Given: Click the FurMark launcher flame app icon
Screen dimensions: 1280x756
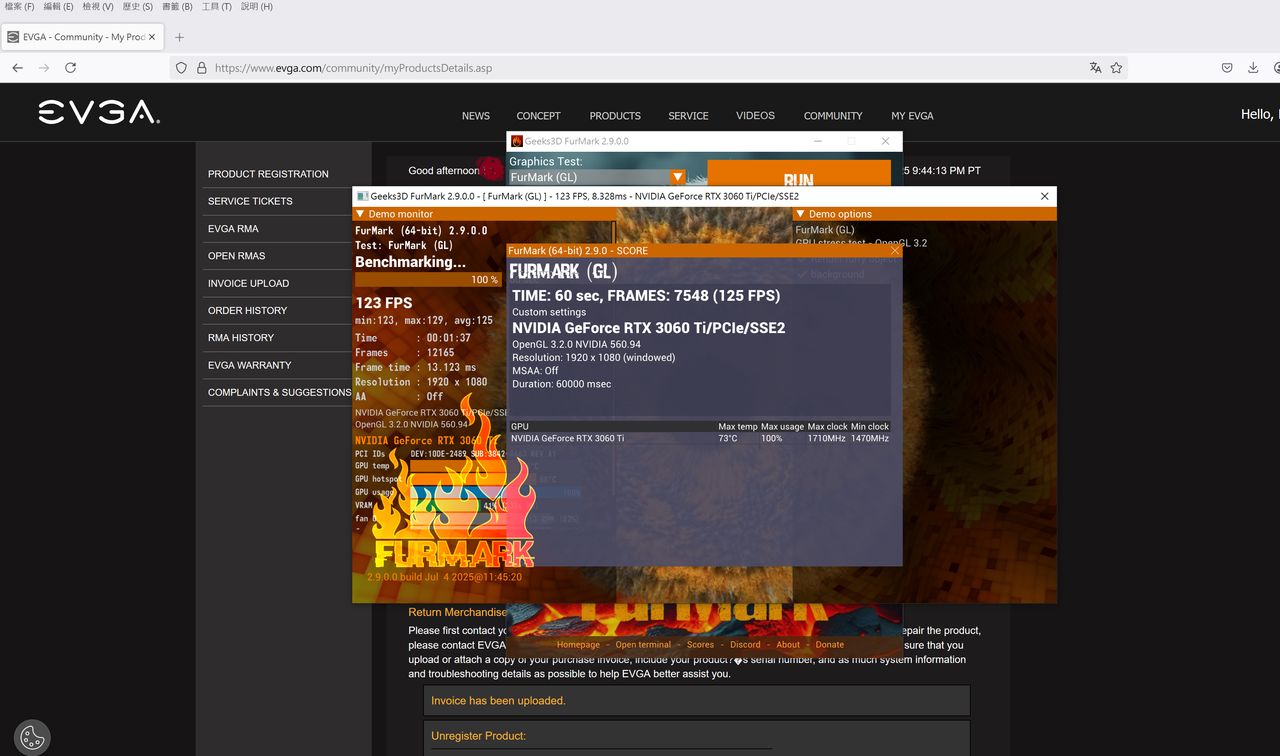Looking at the screenshot, I should 517,141.
